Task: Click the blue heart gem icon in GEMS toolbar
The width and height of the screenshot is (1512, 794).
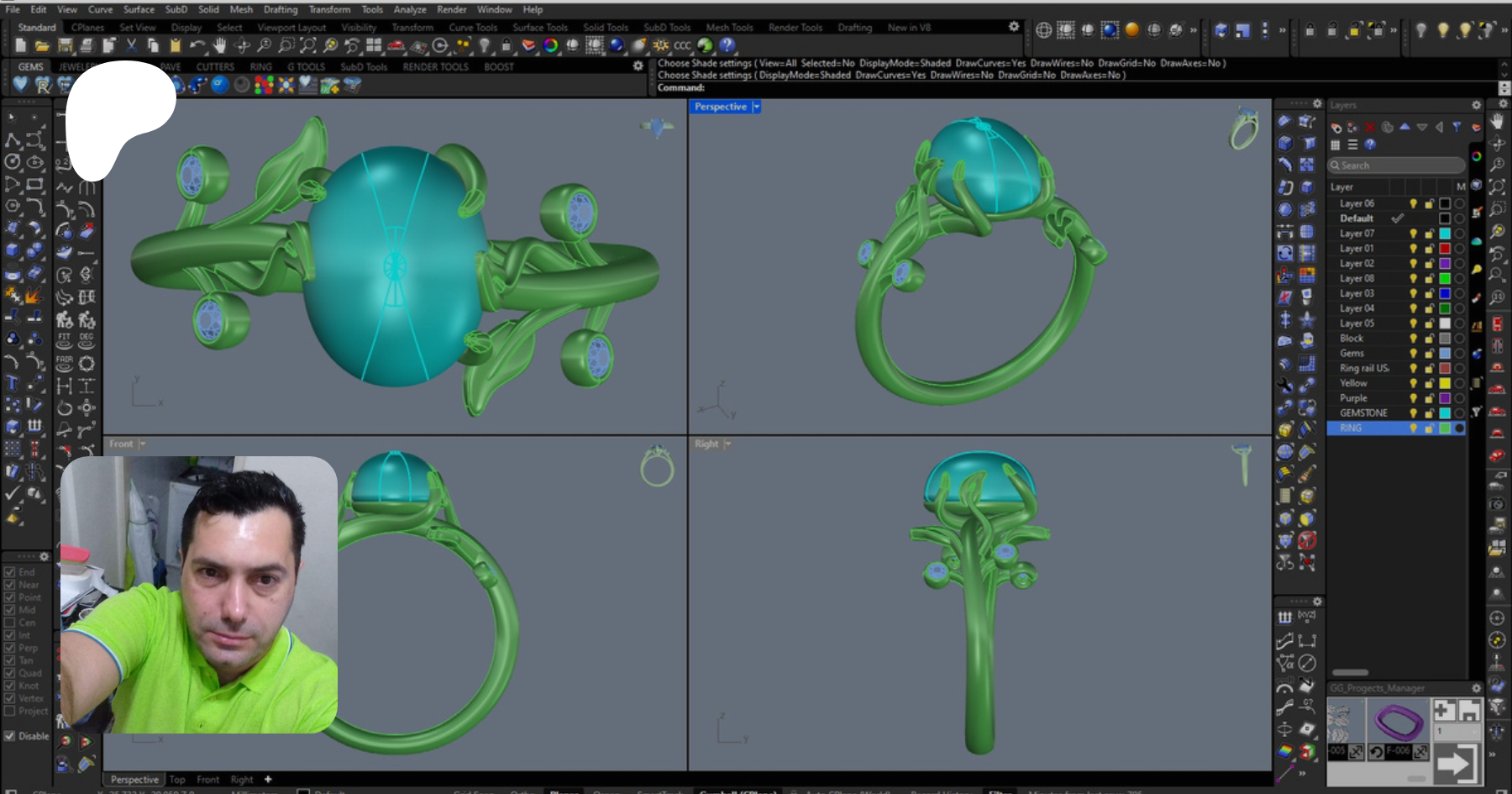Action: point(20,84)
